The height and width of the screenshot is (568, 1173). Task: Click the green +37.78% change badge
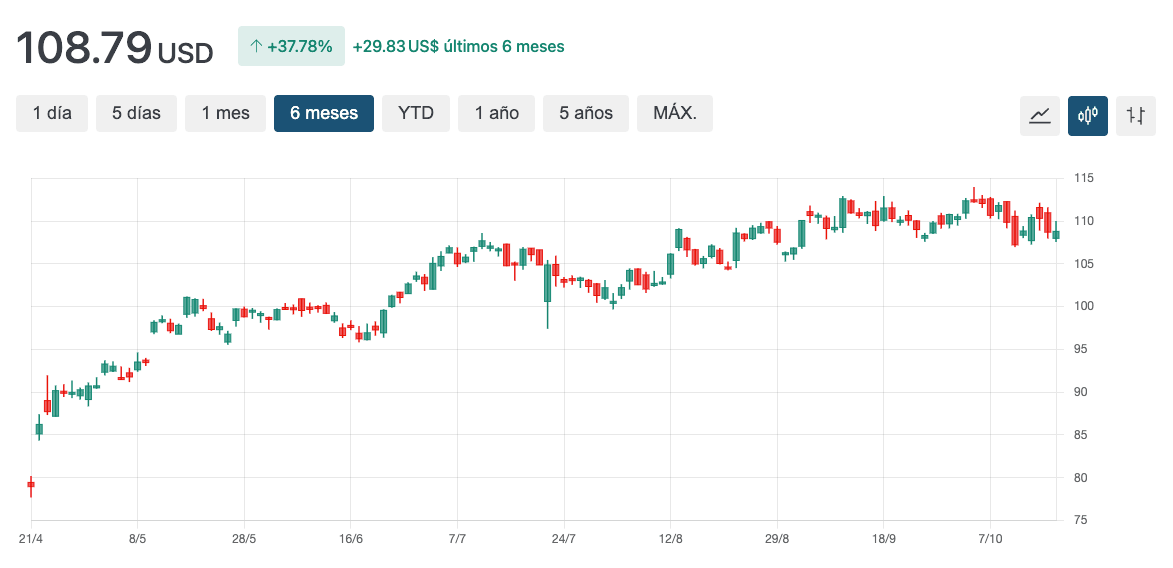click(291, 46)
